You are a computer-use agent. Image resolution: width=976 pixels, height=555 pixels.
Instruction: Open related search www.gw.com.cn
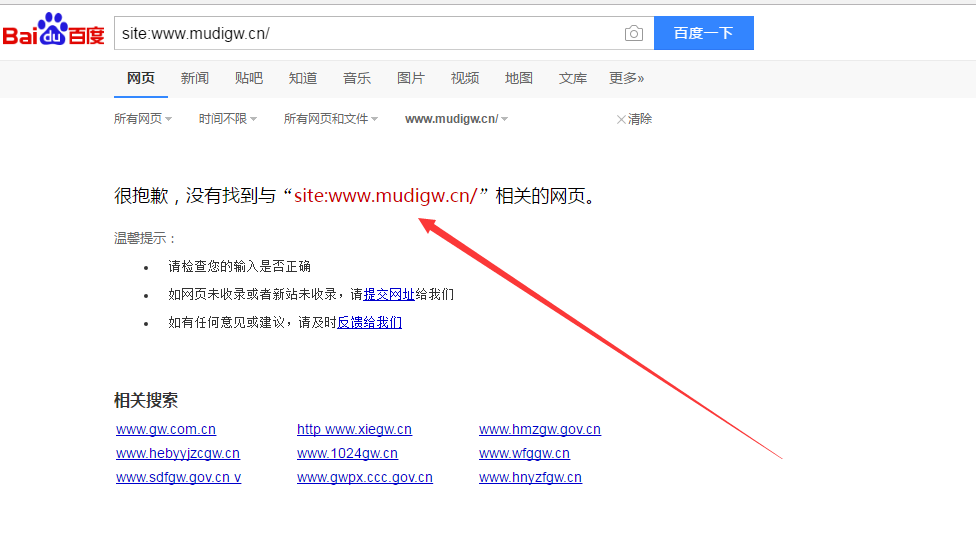click(x=166, y=429)
